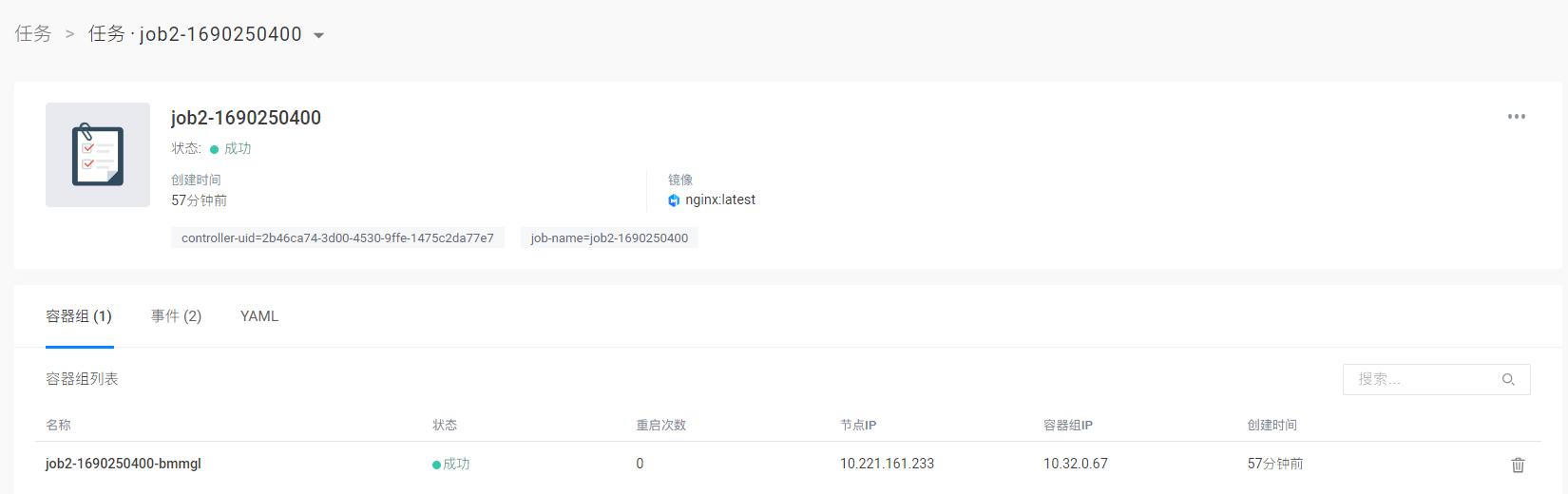Expand the job breadcrumb dropdown arrow
This screenshot has height=494, width=1568.
pos(319,36)
